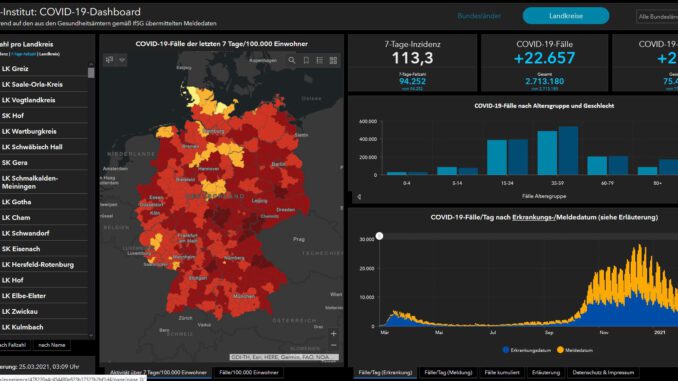Click the 7-Tage-Inzidenz value 113,3
The image size is (678, 381).
(413, 58)
